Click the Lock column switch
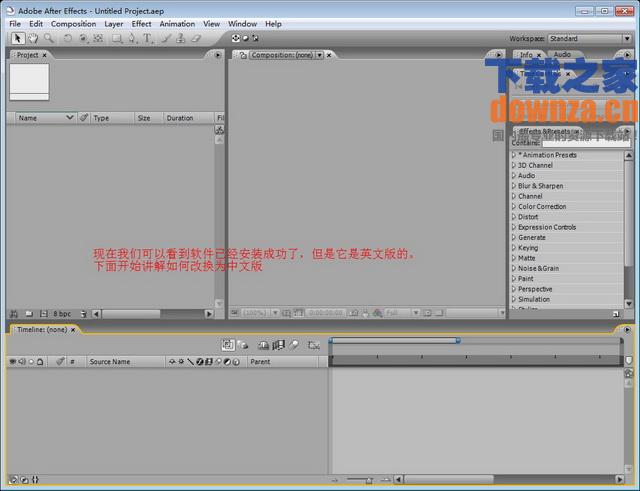Viewport: 640px width, 491px height. (40, 362)
